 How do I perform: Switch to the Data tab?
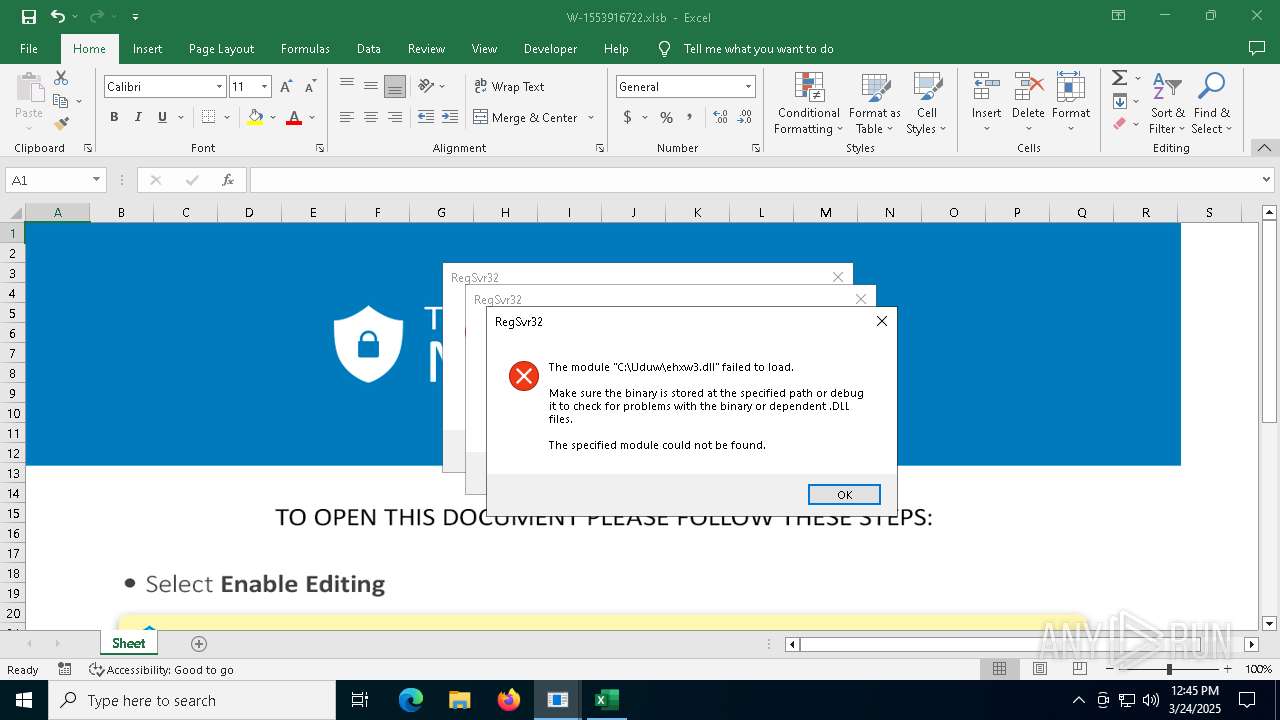(369, 48)
